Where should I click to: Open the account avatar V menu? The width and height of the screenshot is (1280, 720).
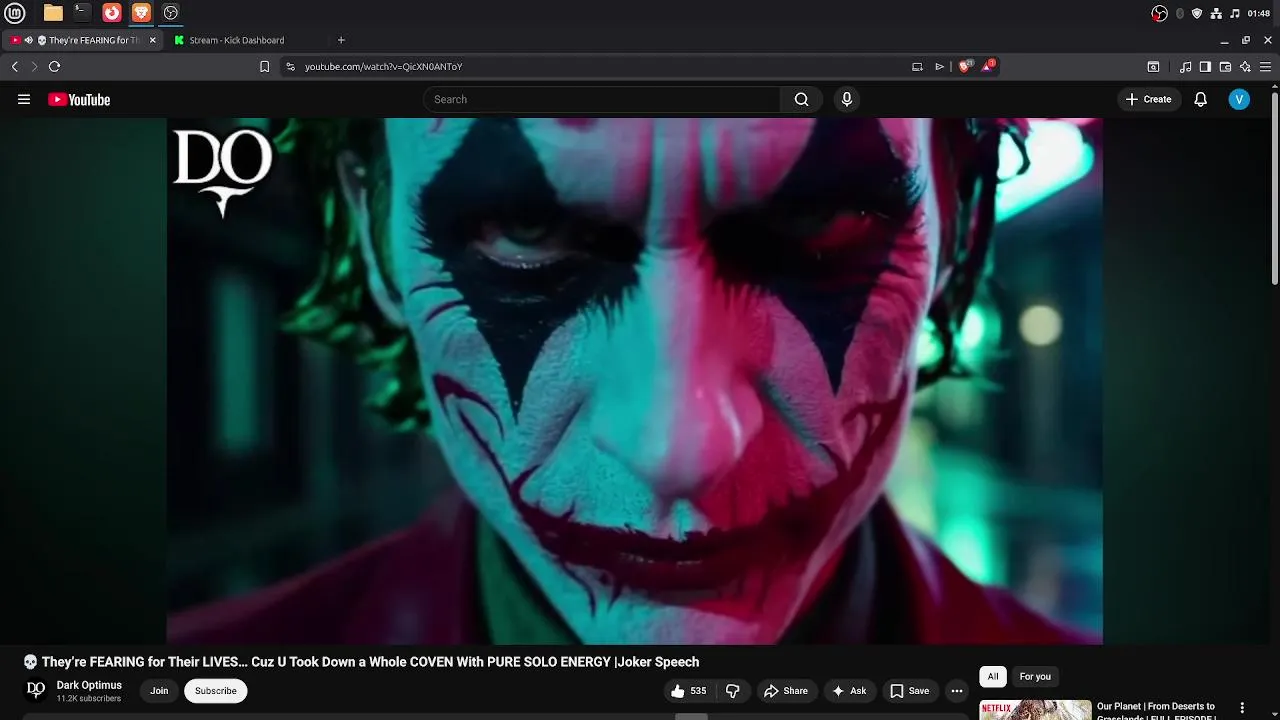pyautogui.click(x=1239, y=99)
